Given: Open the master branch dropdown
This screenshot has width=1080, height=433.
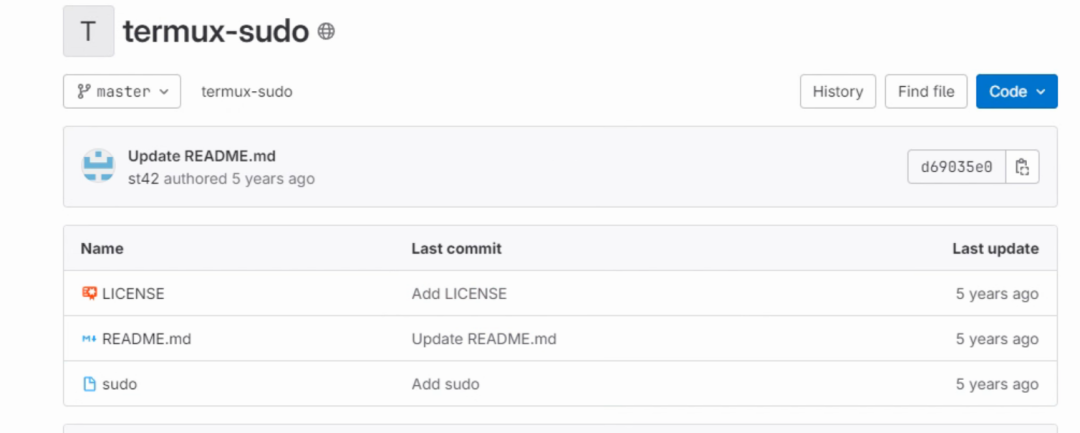Looking at the screenshot, I should [x=122, y=92].
